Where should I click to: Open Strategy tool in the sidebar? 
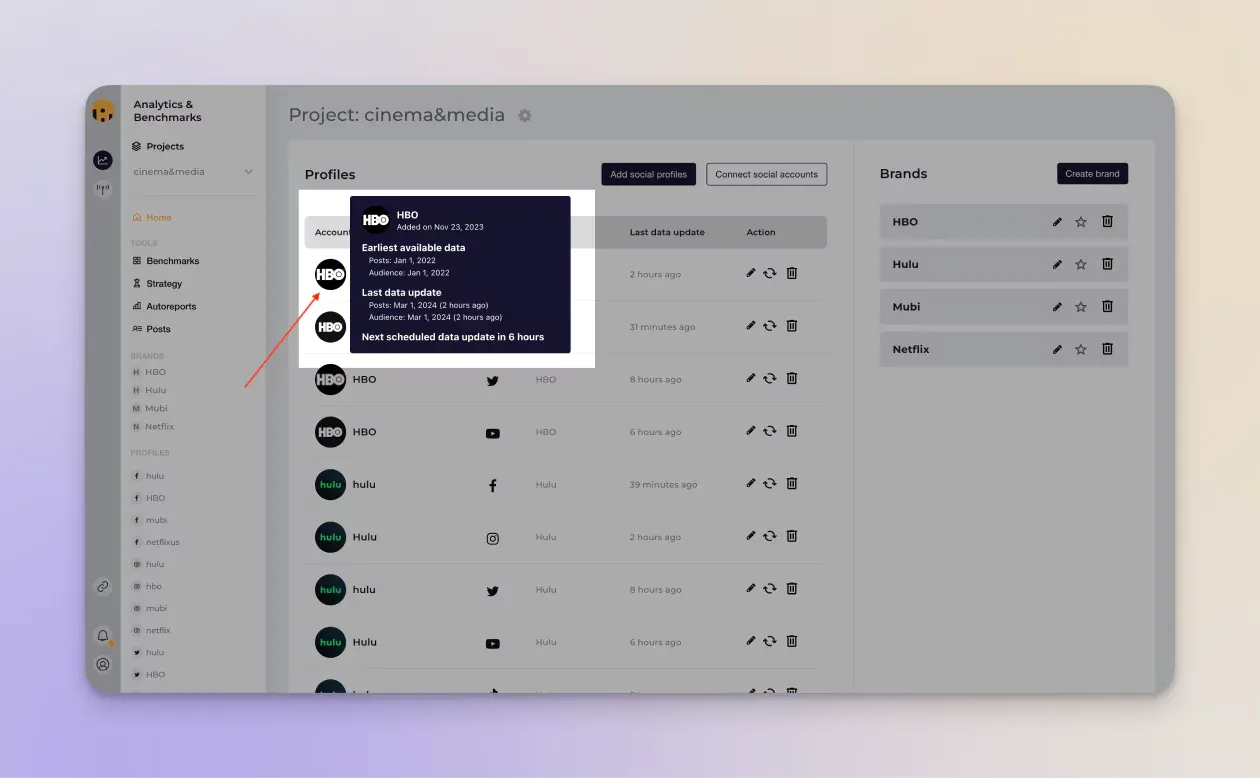click(x=157, y=284)
